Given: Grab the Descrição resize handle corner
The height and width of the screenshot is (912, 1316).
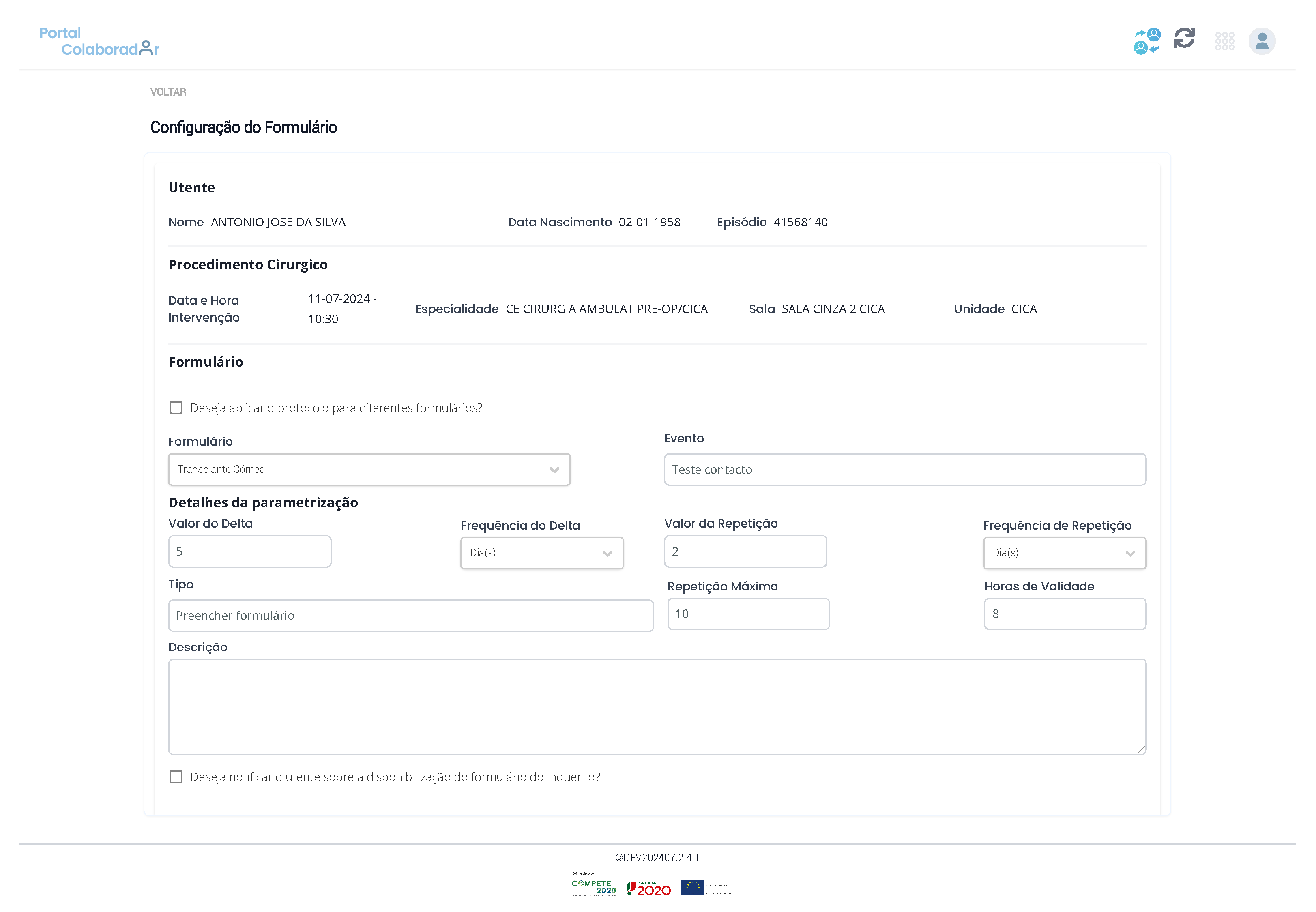Looking at the screenshot, I should pyautogui.click(x=1141, y=750).
